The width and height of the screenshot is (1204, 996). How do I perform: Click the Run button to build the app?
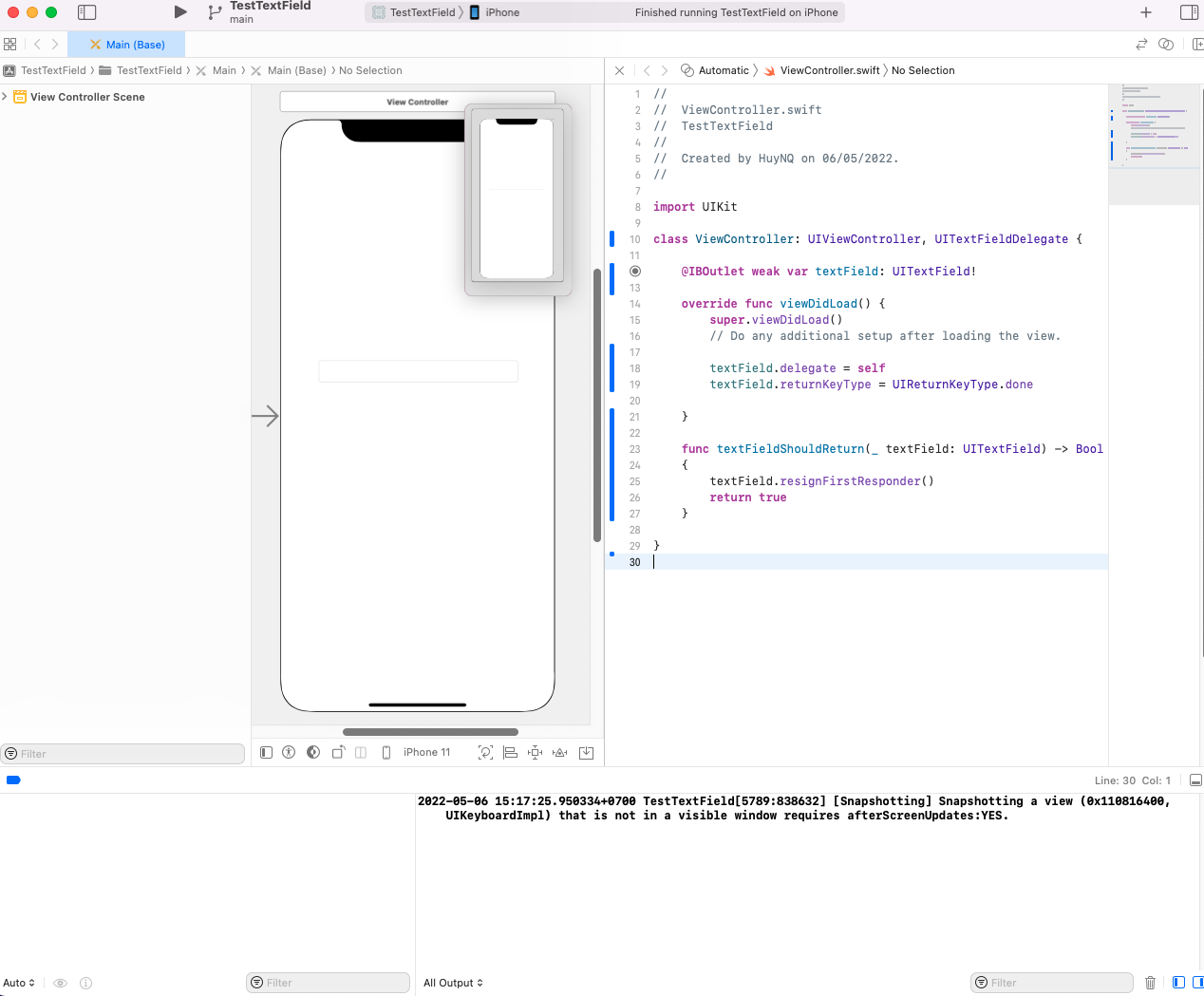click(179, 12)
